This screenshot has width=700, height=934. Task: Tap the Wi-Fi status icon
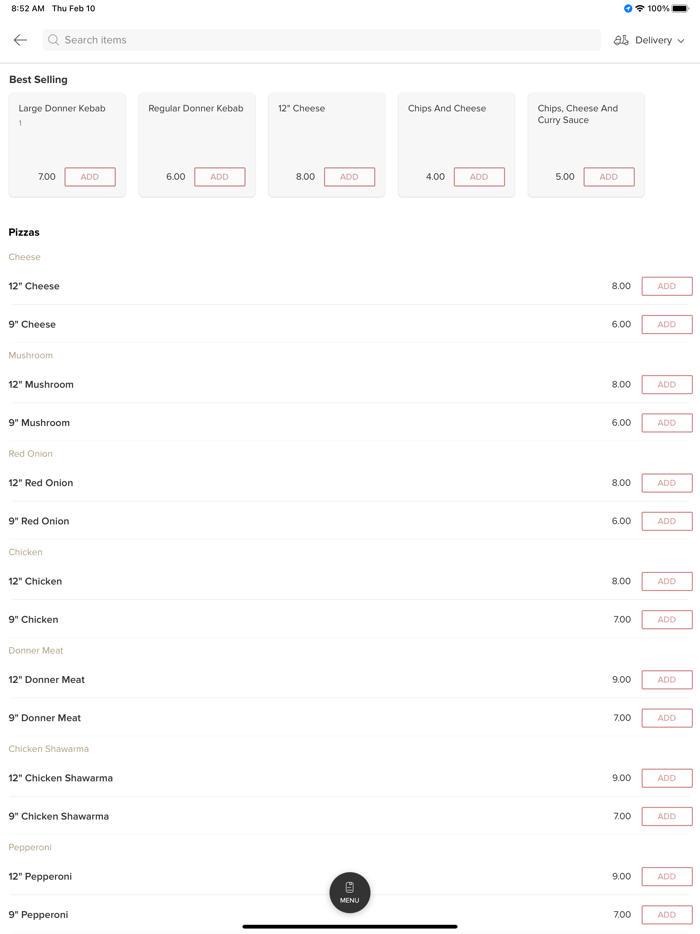click(640, 8)
